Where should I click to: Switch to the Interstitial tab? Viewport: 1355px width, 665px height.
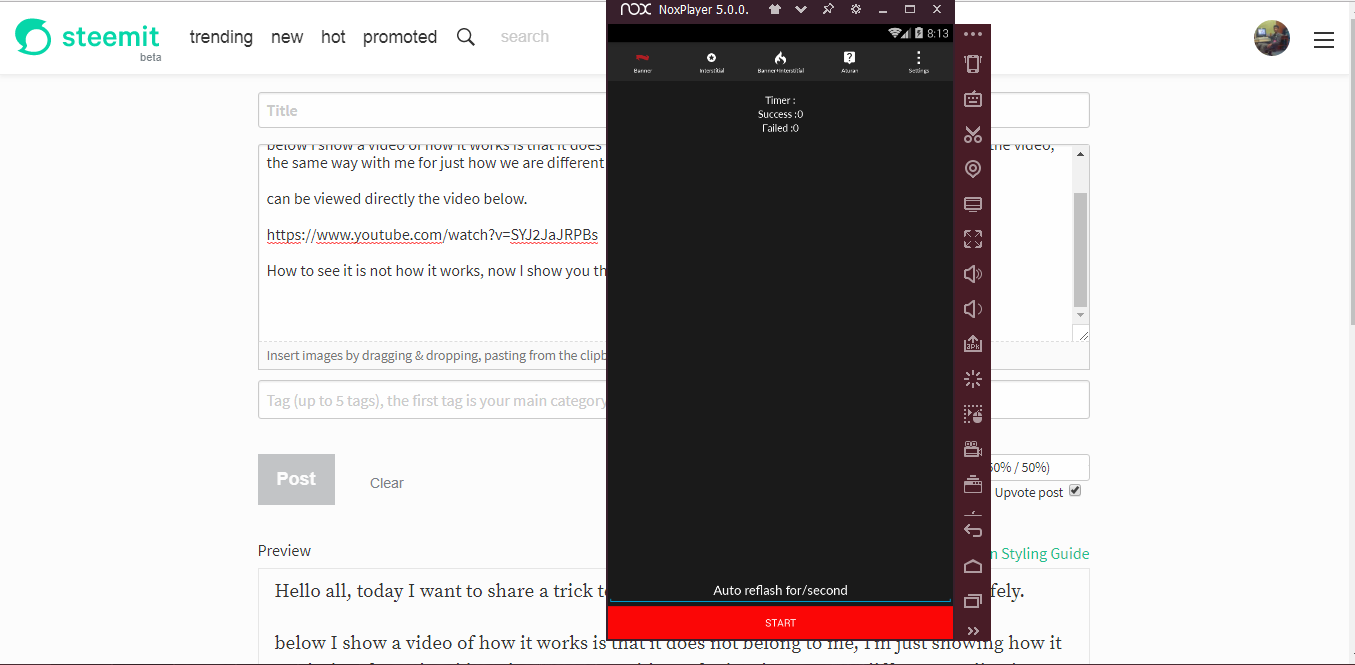[711, 62]
